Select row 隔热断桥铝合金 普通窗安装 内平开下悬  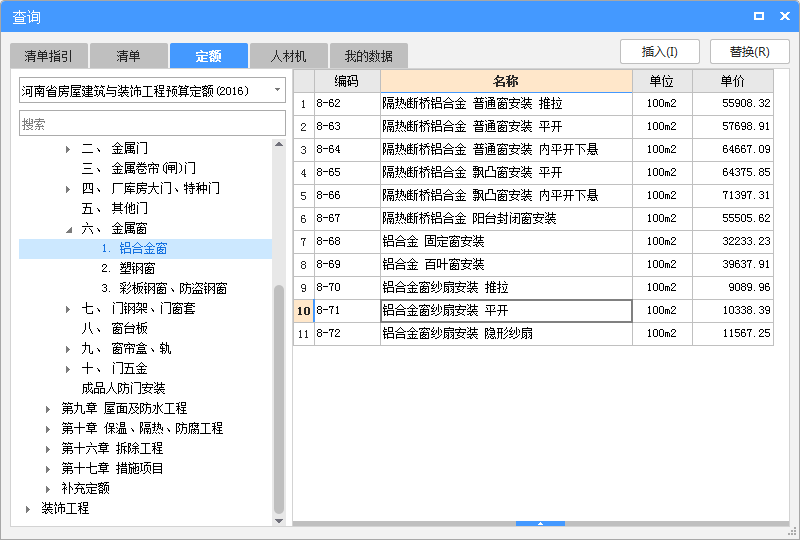(506, 150)
